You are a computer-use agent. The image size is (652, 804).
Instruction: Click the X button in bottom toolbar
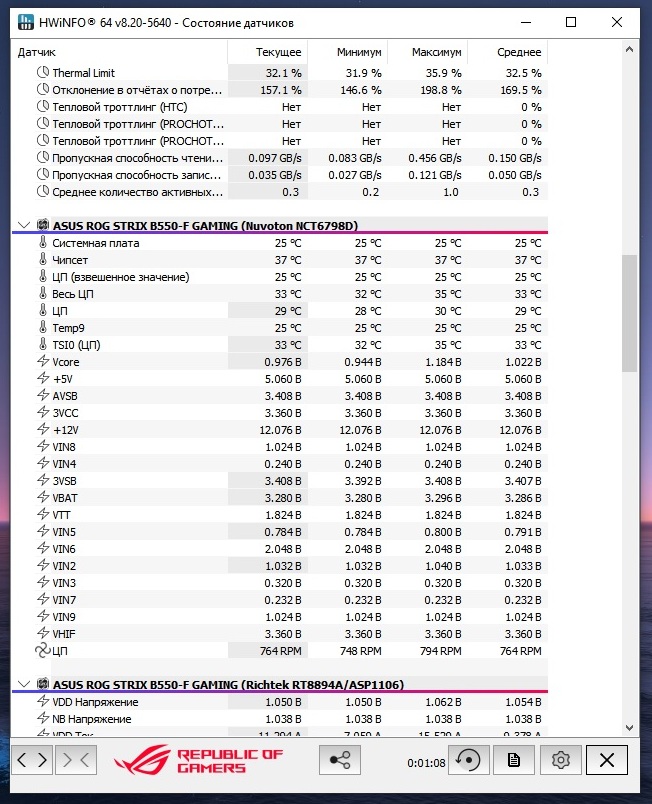607,760
